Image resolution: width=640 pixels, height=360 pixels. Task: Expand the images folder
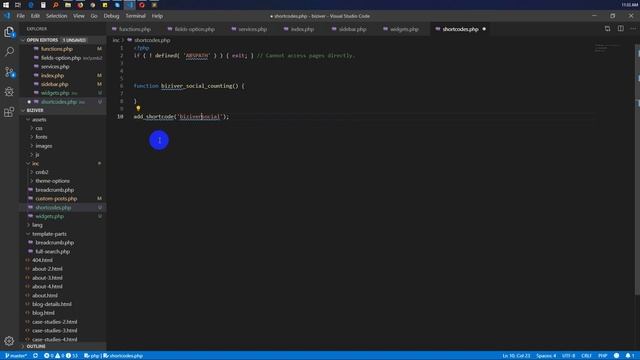click(x=63, y=146)
